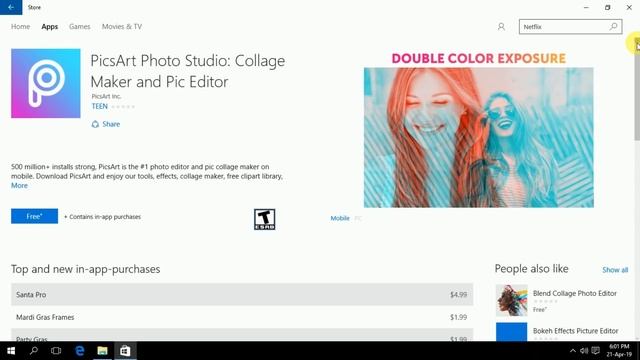Click the ESRB Teen rating icon
Viewport: 640px width, 360px height.
264,219
